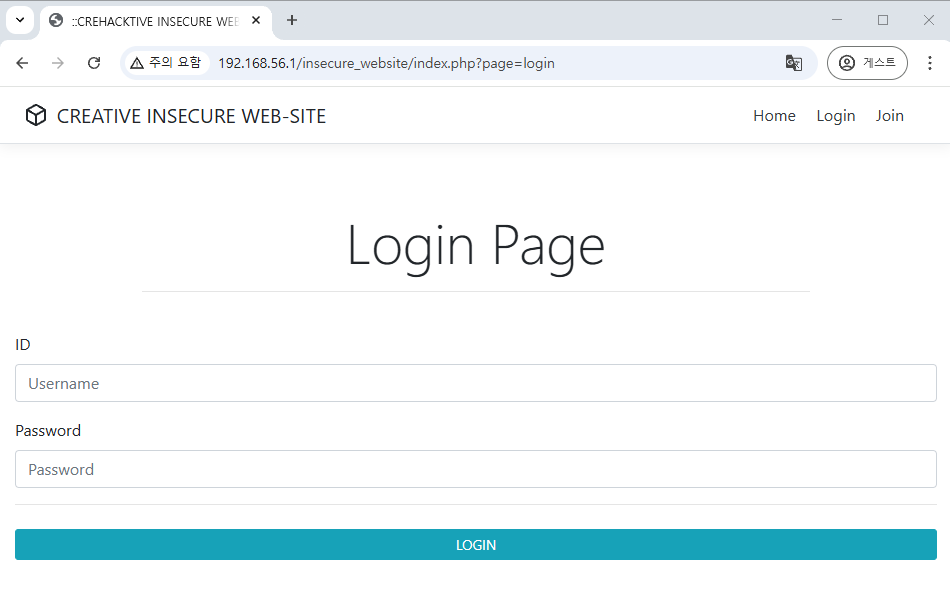
Task: Click the browser forward arrow
Action: click(58, 63)
